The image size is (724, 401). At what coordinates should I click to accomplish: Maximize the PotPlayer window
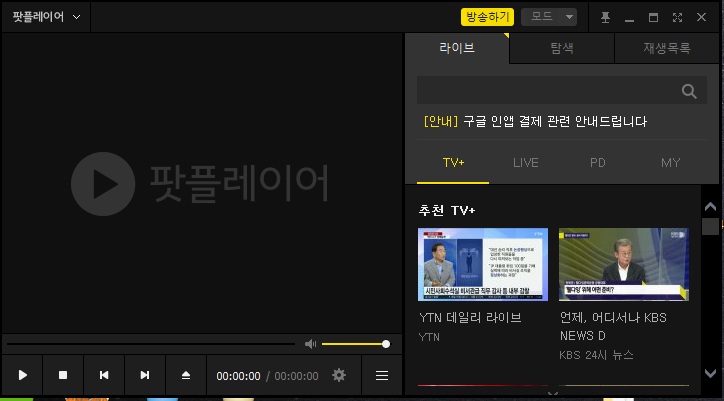pyautogui.click(x=653, y=18)
